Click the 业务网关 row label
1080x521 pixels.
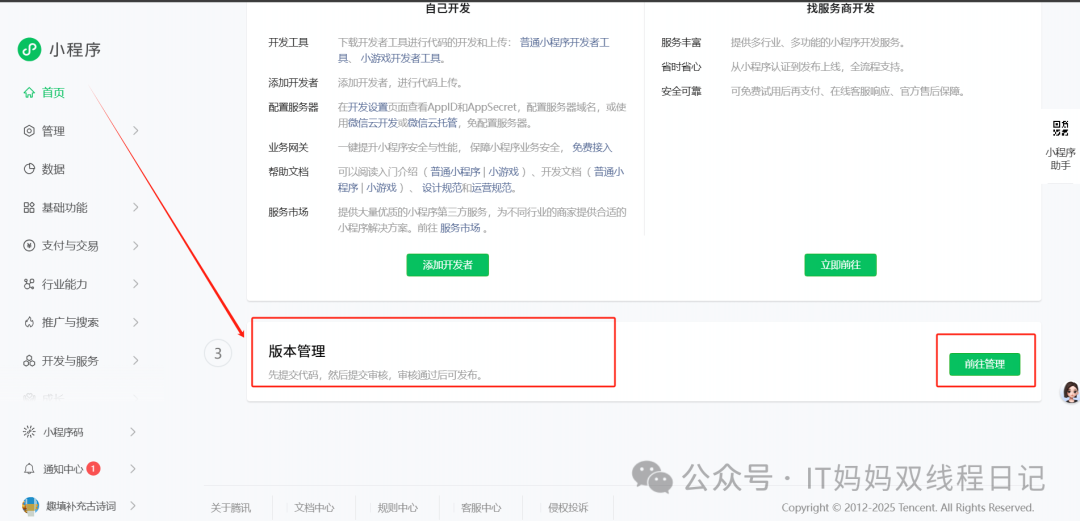[x=289, y=147]
